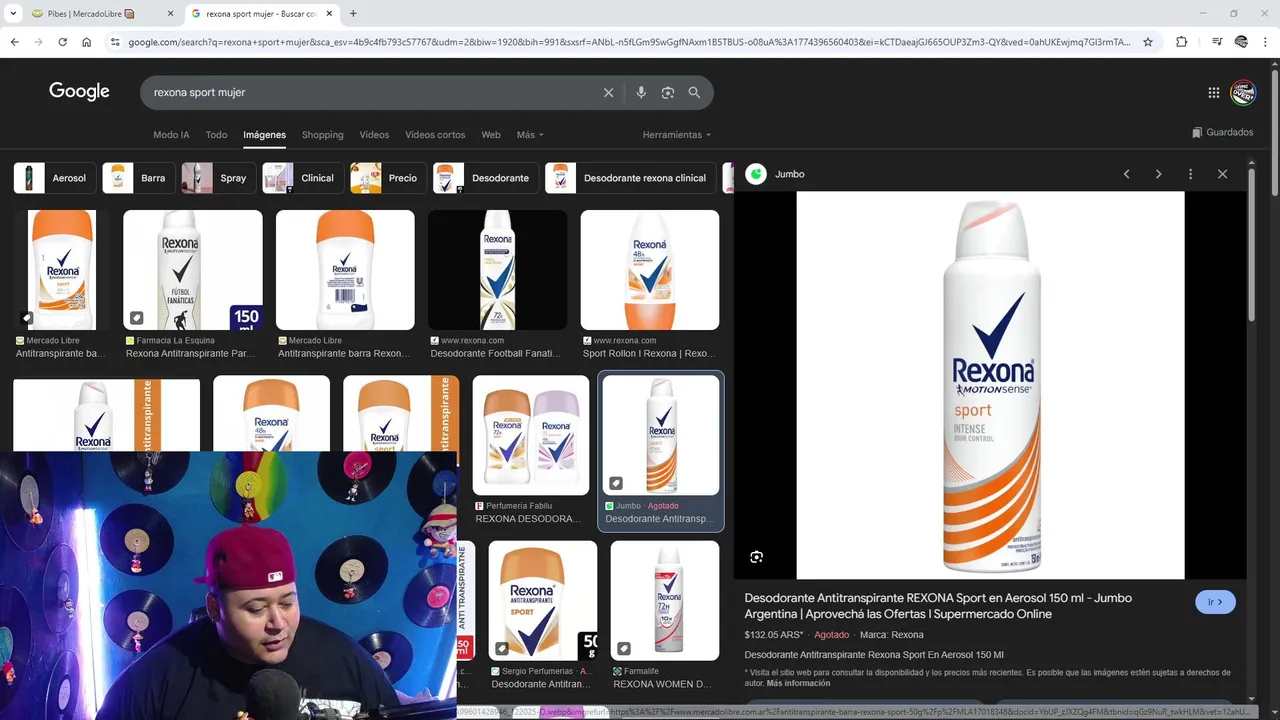Viewport: 1280px width, 720px height.
Task: Open the Google account avatar
Action: pos(1243,92)
